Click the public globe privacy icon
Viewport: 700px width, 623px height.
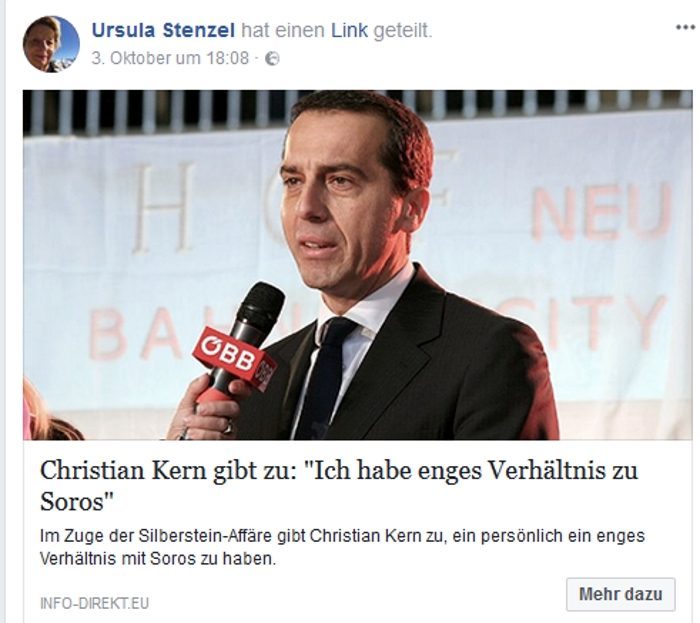(x=272, y=58)
